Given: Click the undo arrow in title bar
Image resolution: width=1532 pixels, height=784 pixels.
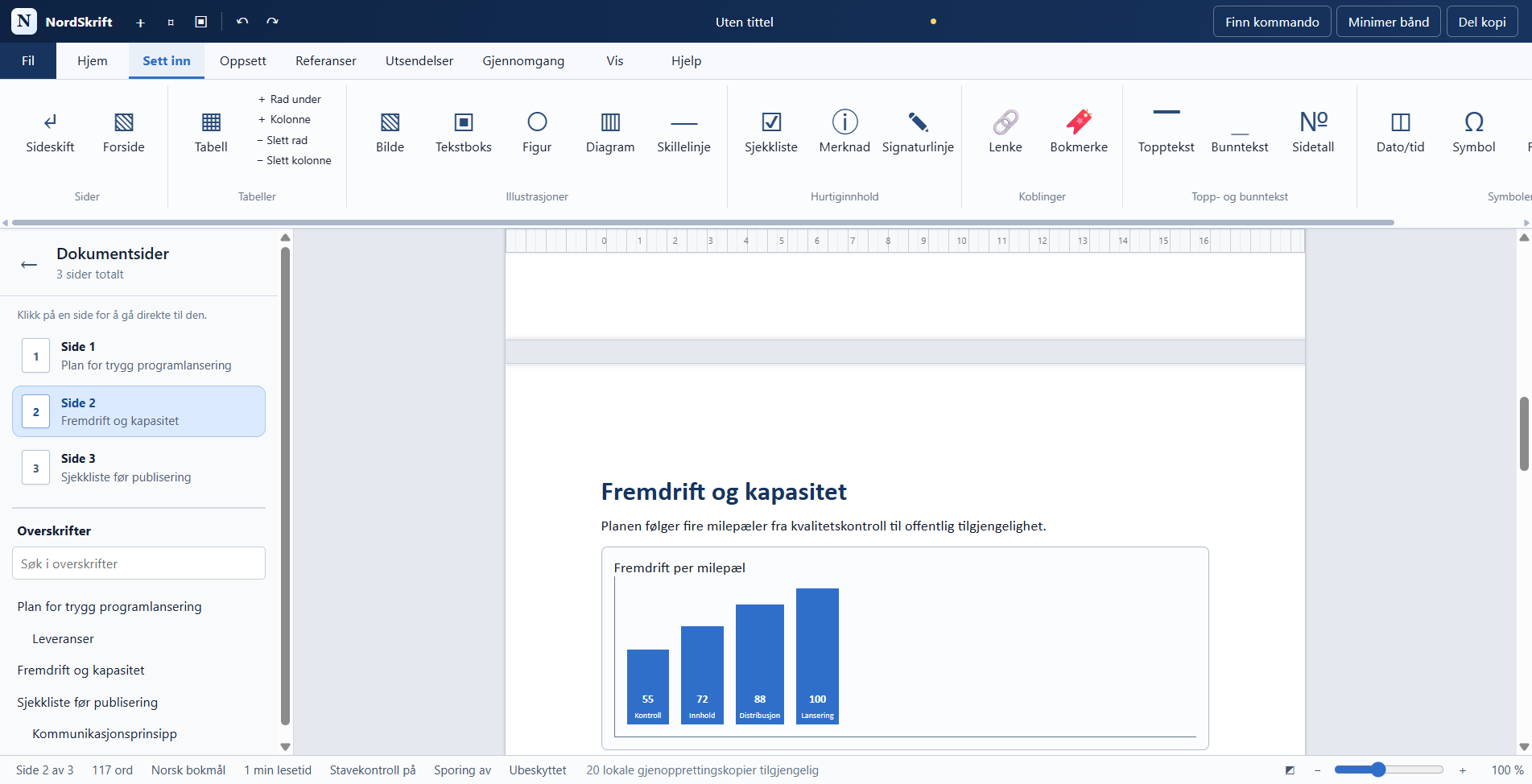Looking at the screenshot, I should point(242,22).
